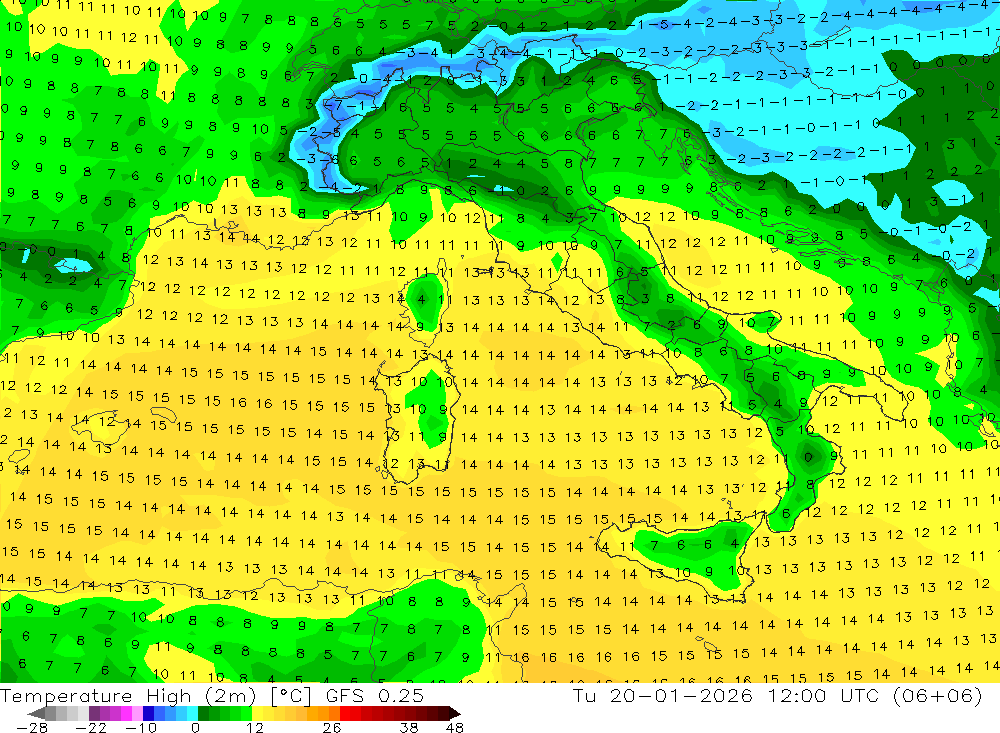
Task: Click the 48 legend value
Action: 454,728
